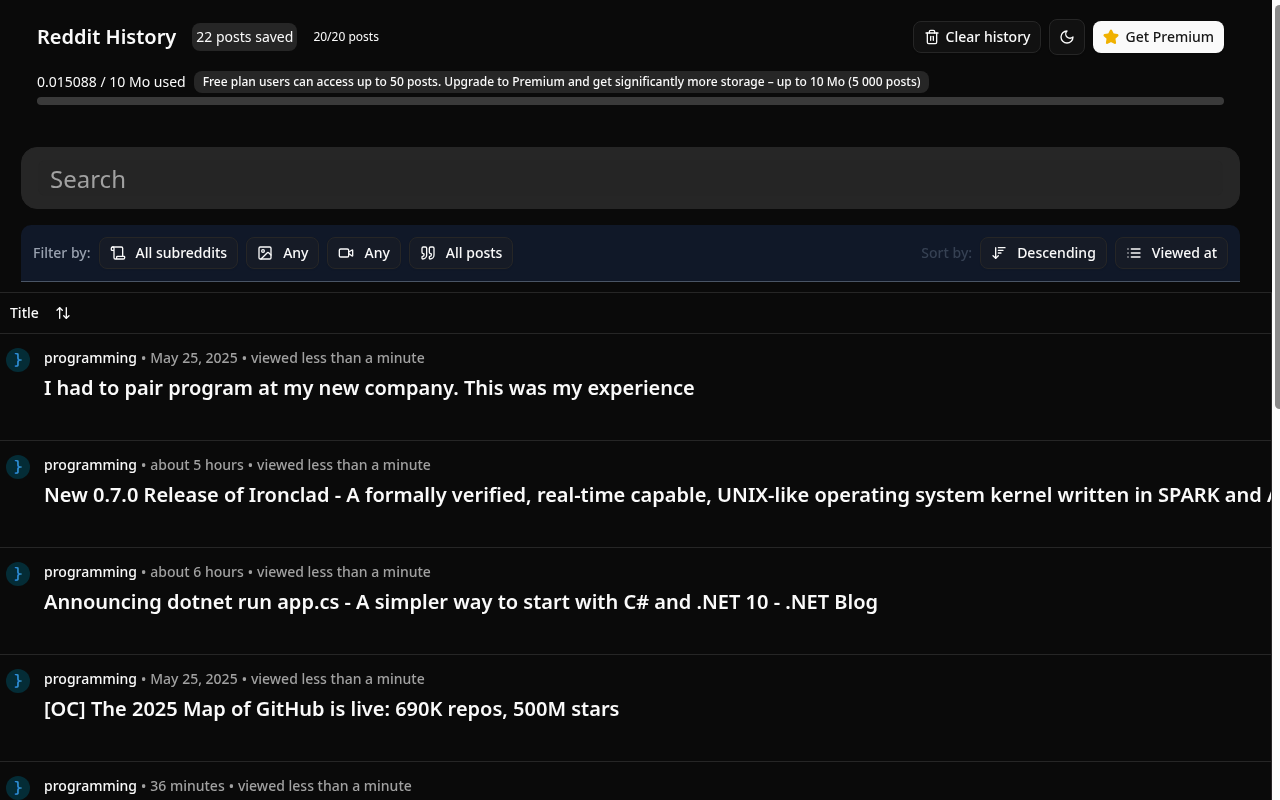Open Get Premium upgrade

tap(1158, 37)
